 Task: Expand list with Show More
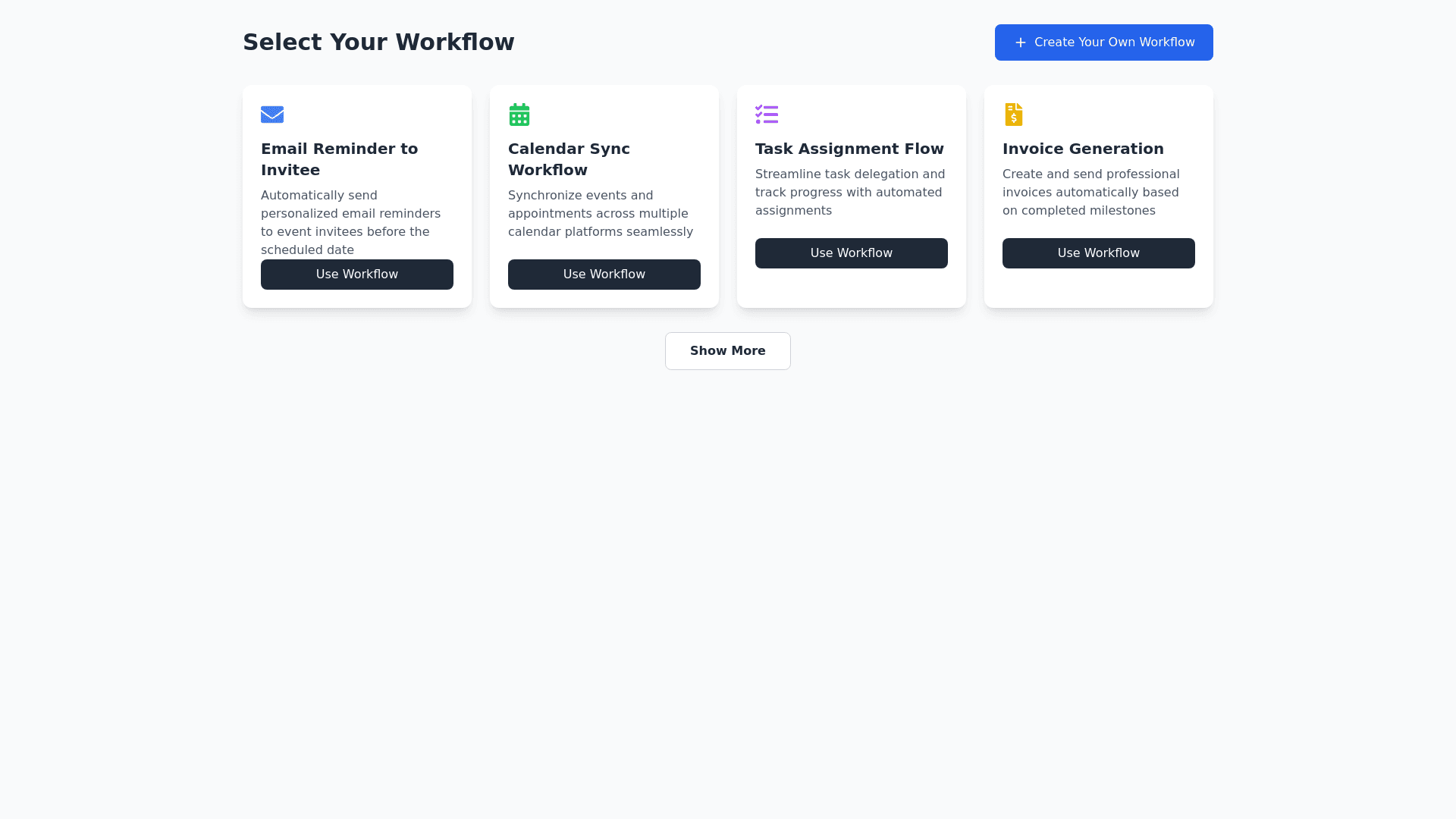point(728,351)
